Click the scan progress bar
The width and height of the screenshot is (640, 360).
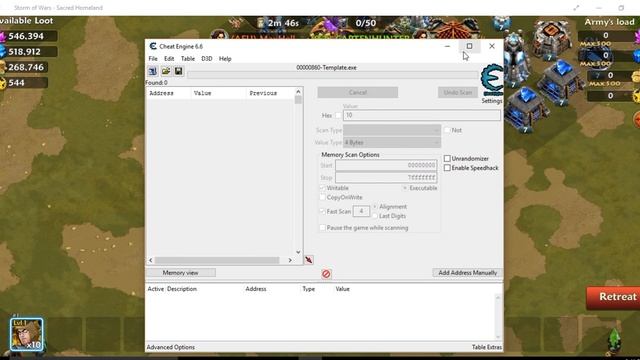tap(332, 75)
